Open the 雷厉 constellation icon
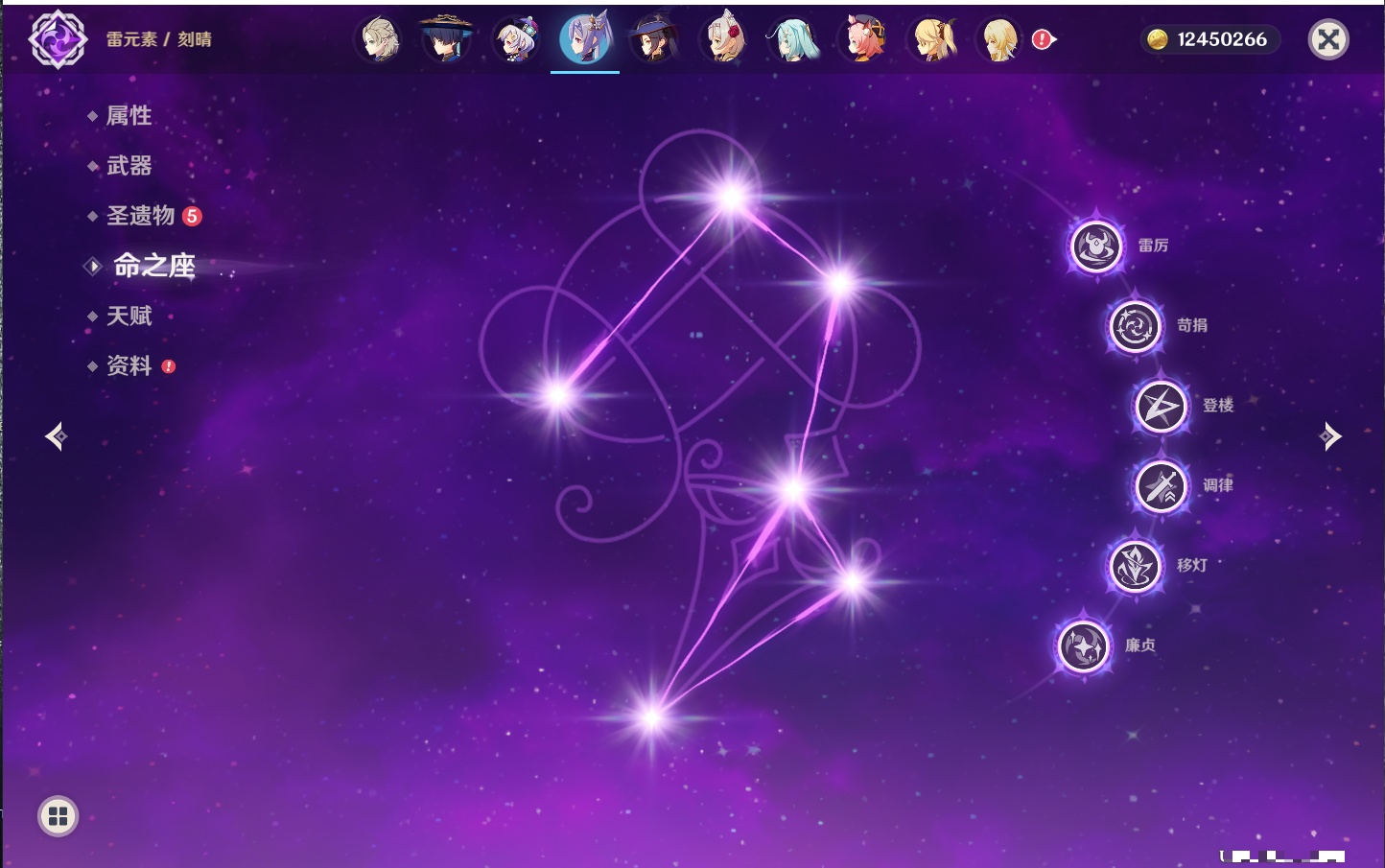 click(1096, 246)
